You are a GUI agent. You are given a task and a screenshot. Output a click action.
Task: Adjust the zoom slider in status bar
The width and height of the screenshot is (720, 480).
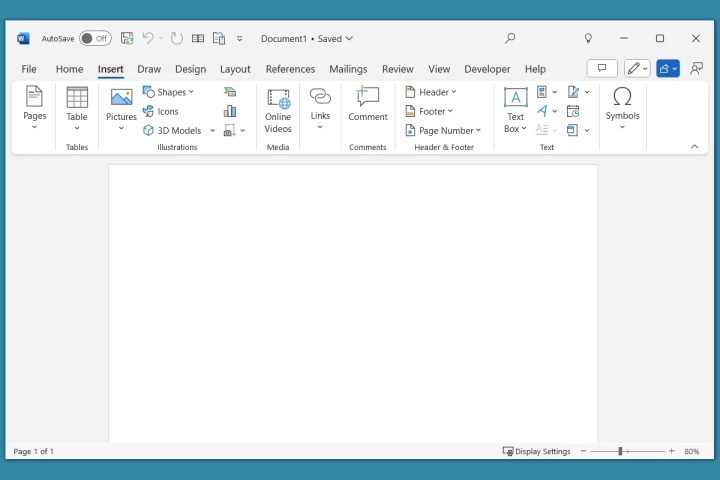[620, 451]
